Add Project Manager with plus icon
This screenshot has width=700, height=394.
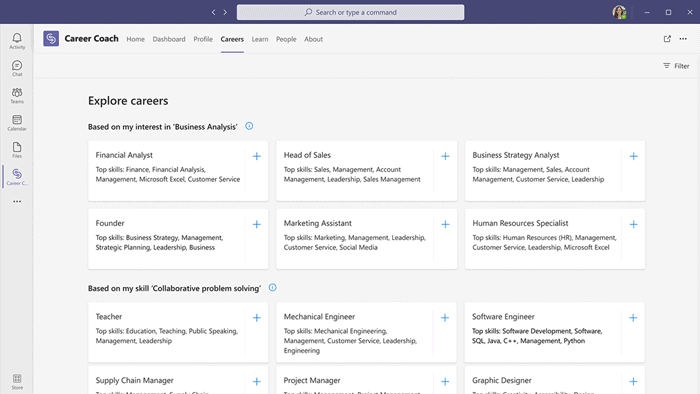coord(445,382)
